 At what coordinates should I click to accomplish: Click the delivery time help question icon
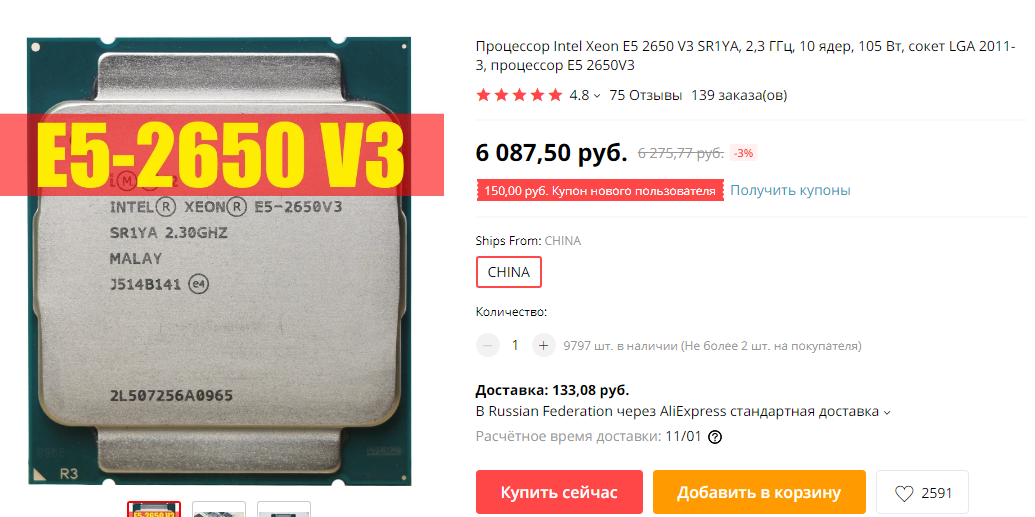click(x=714, y=437)
